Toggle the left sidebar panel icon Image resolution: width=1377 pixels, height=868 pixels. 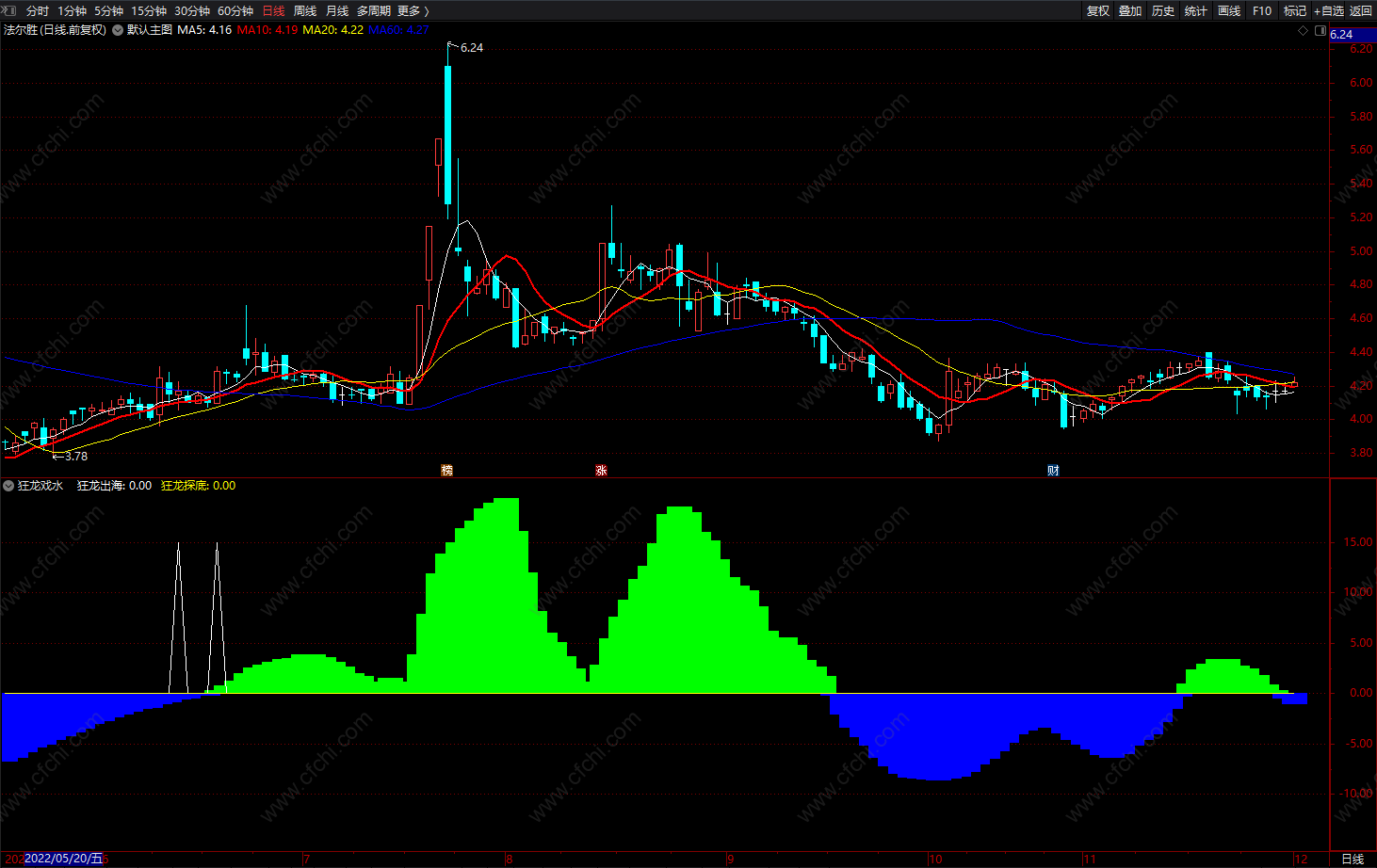[x=9, y=11]
